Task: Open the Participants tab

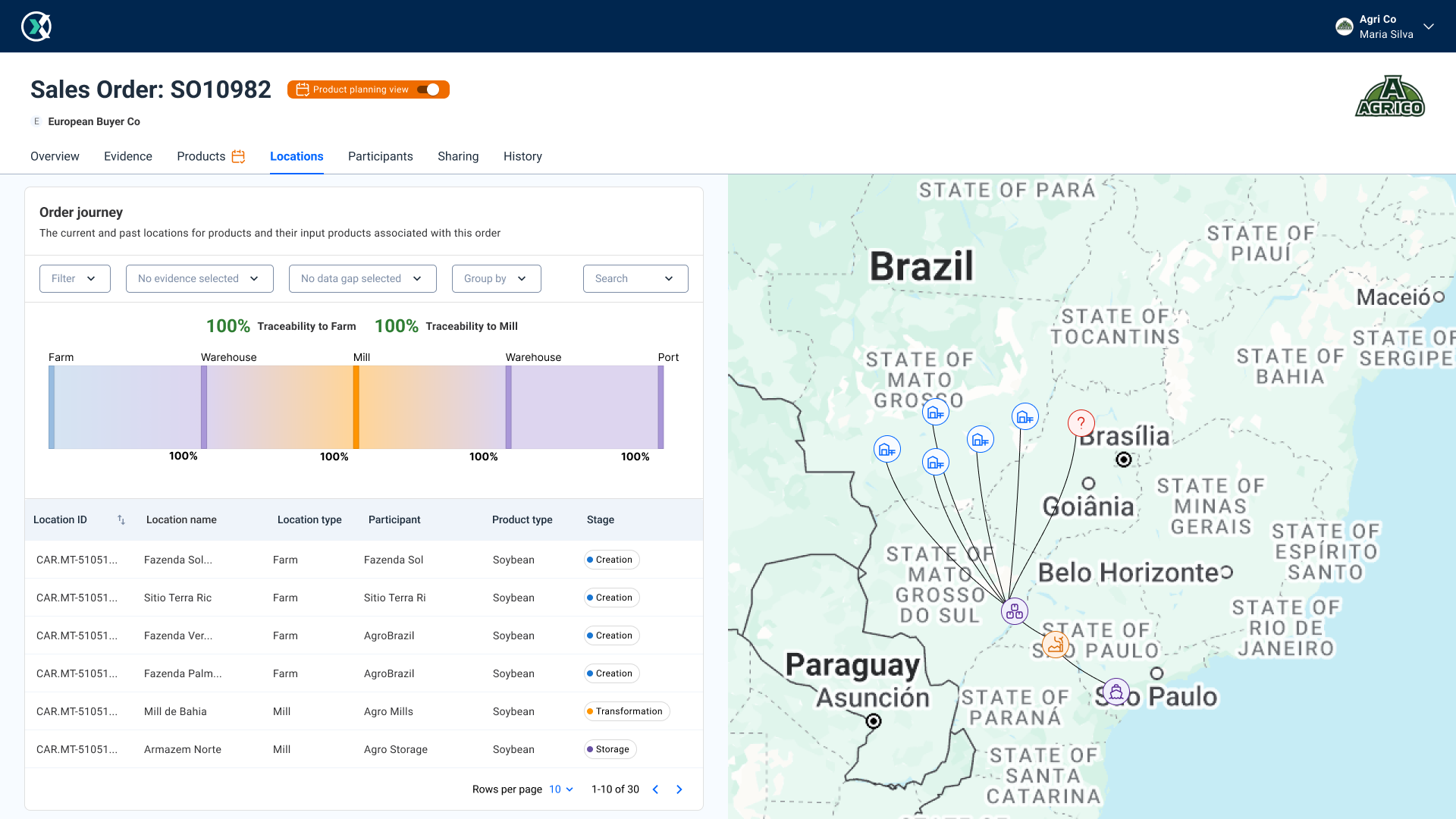Action: [x=381, y=156]
